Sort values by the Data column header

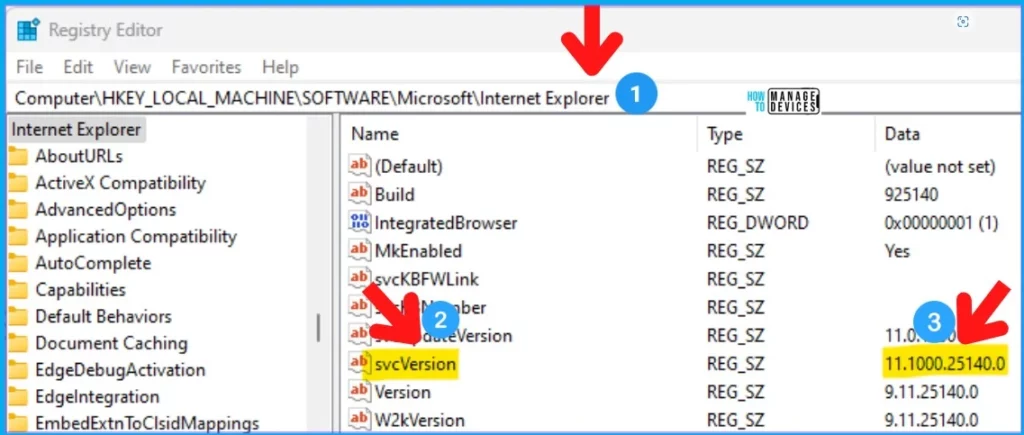click(x=902, y=135)
